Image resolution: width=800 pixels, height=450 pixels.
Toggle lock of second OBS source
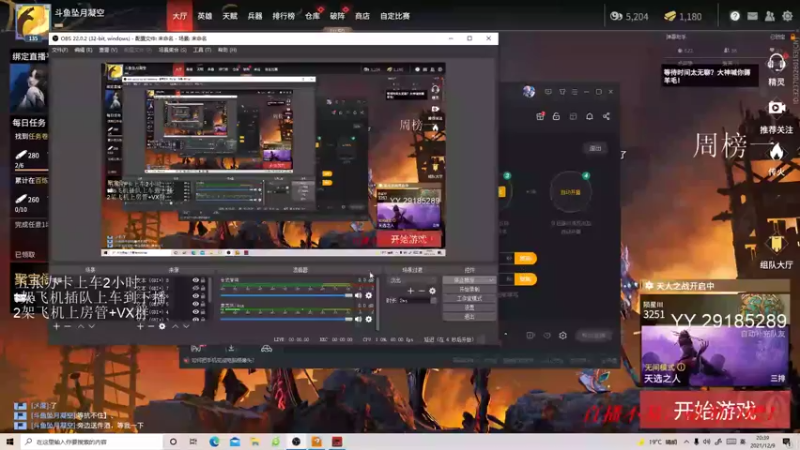click(203, 288)
